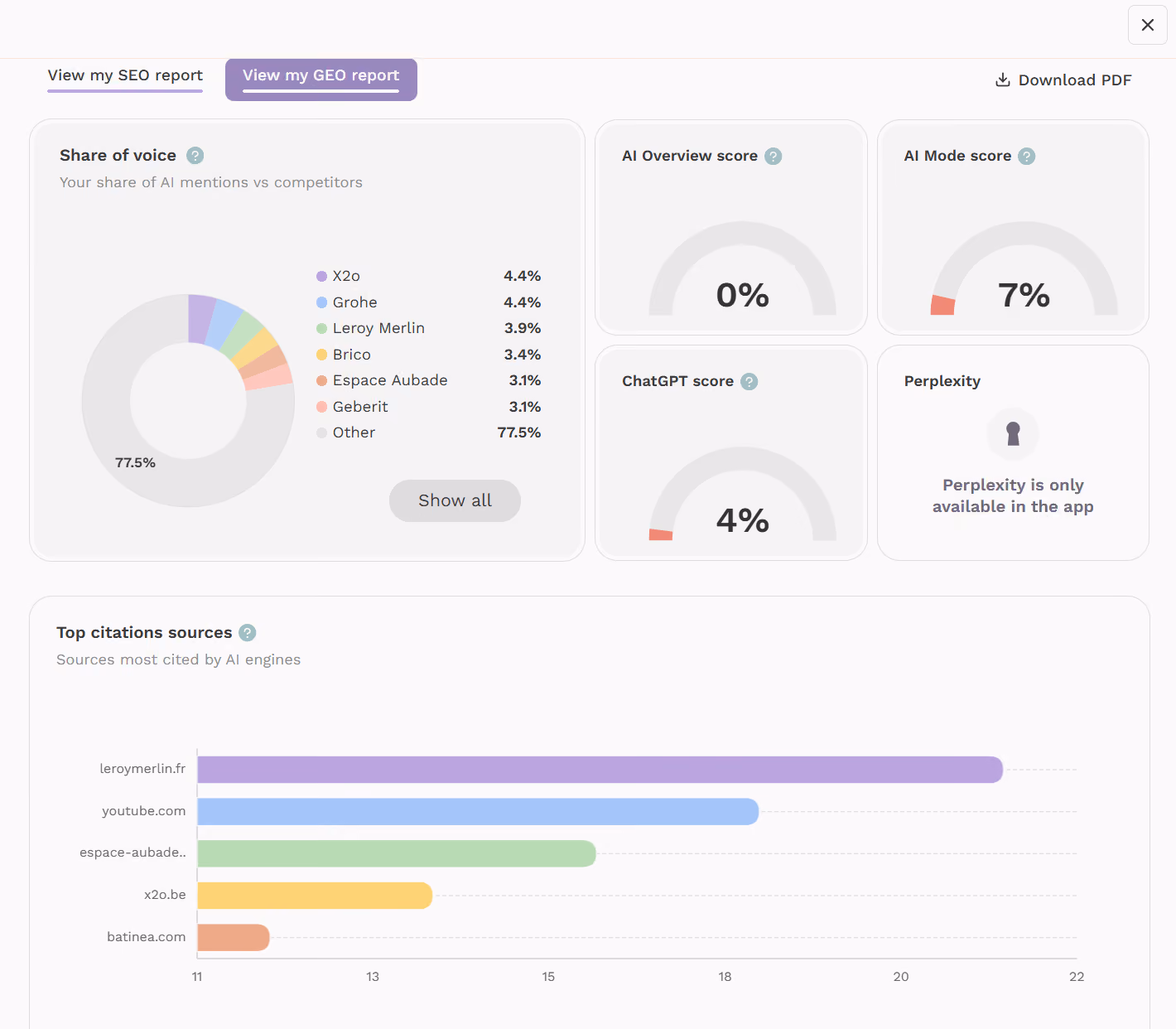The width and height of the screenshot is (1176, 1029).
Task: Click the Download PDF text
Action: coord(1074,80)
